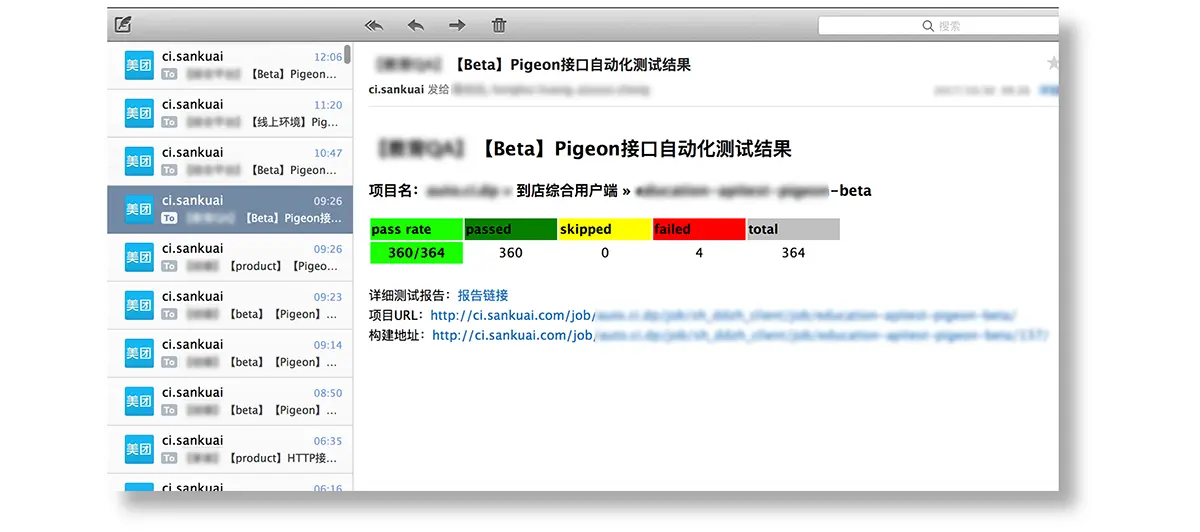
Task: Open the 构建地址 ci.sankuai.com build link
Action: [740, 335]
